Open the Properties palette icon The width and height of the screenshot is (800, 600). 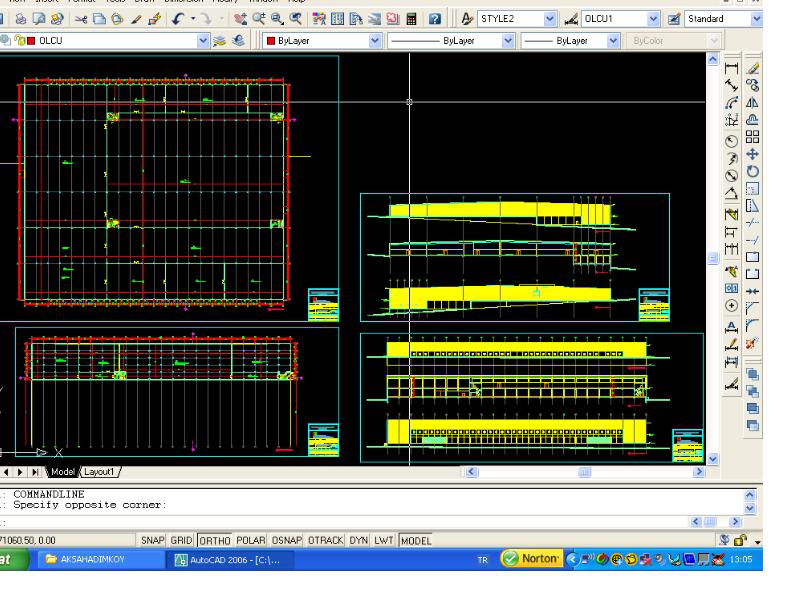(319, 19)
